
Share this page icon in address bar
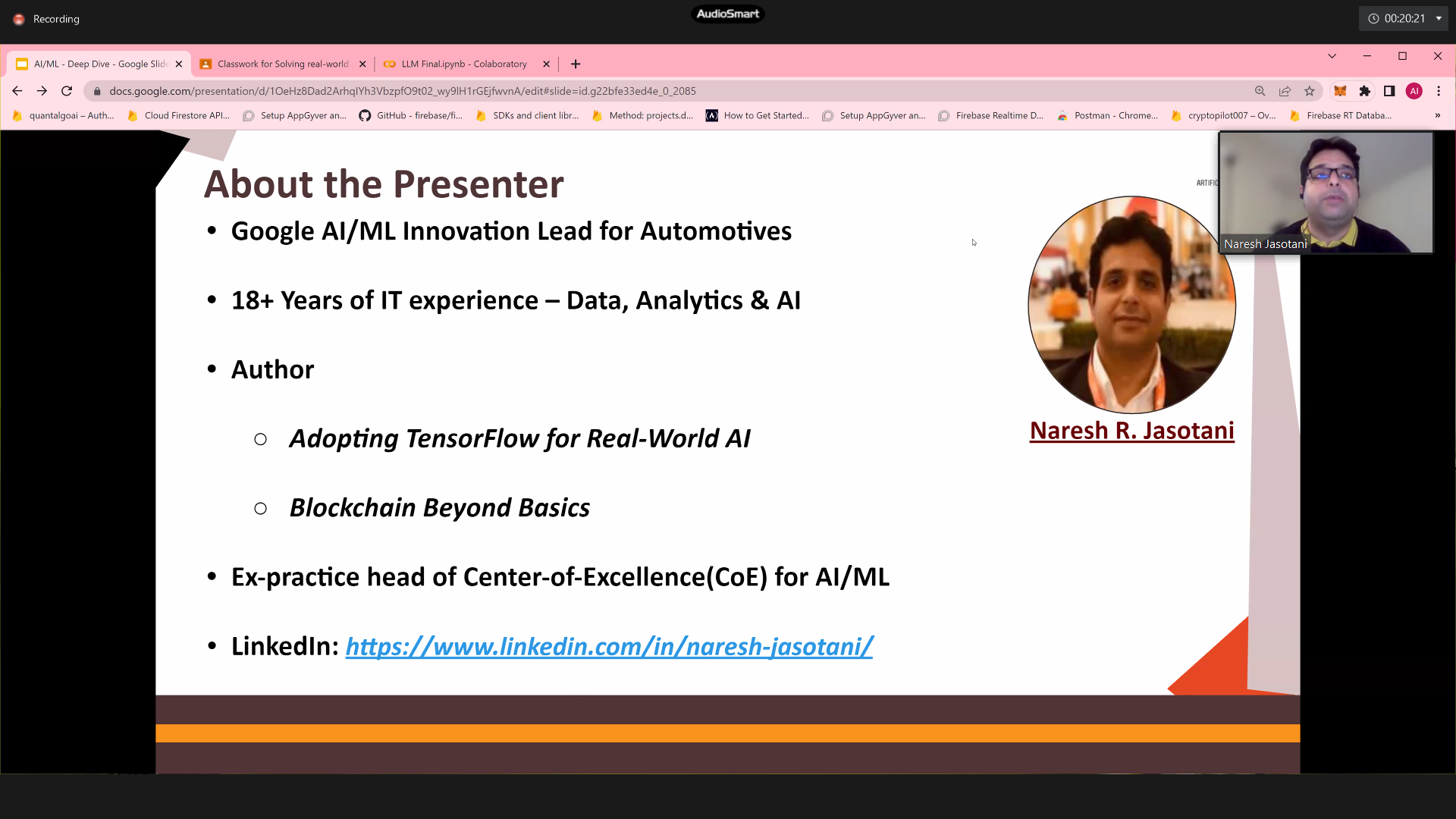click(x=1285, y=91)
